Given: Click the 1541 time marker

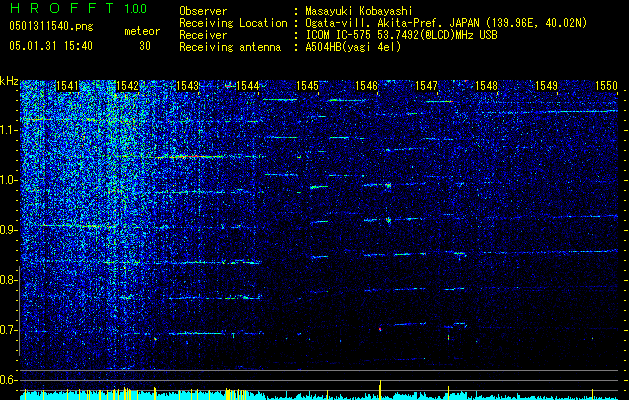Looking at the screenshot, I should coord(67,86).
